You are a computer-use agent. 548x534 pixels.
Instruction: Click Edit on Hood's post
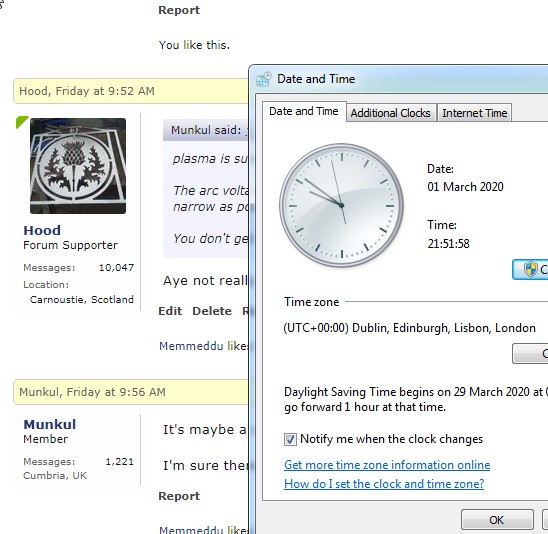pyautogui.click(x=170, y=311)
